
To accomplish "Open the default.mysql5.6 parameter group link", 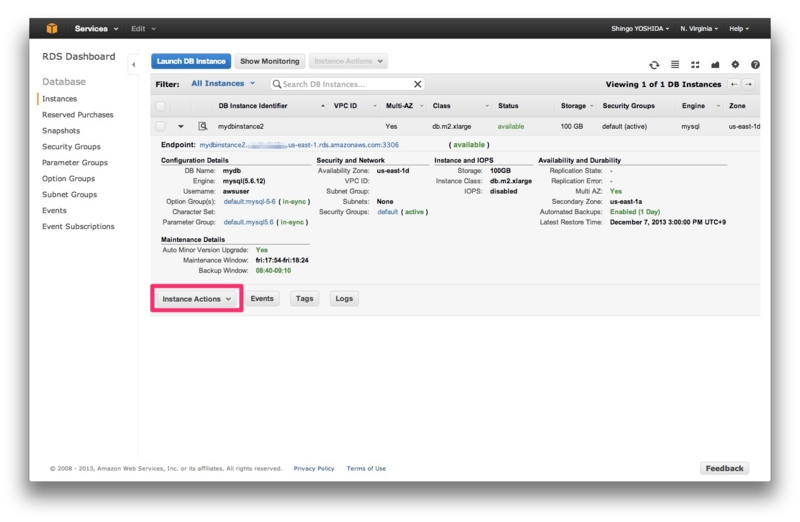I will 248,222.
